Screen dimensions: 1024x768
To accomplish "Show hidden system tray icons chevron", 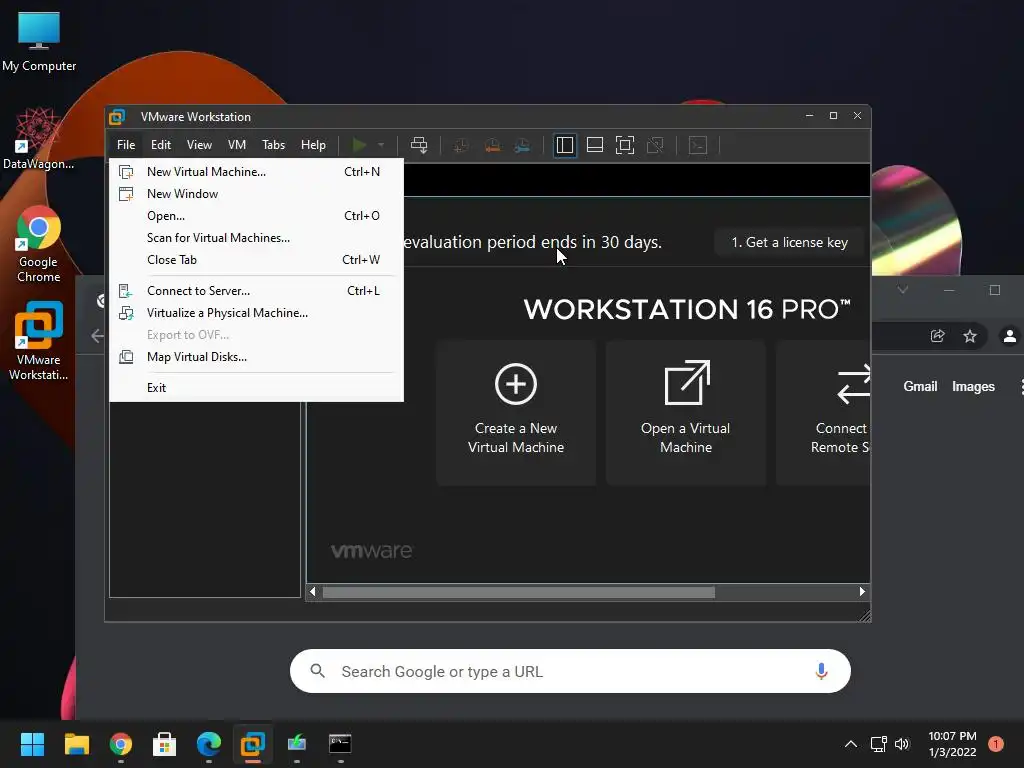I will (x=850, y=744).
